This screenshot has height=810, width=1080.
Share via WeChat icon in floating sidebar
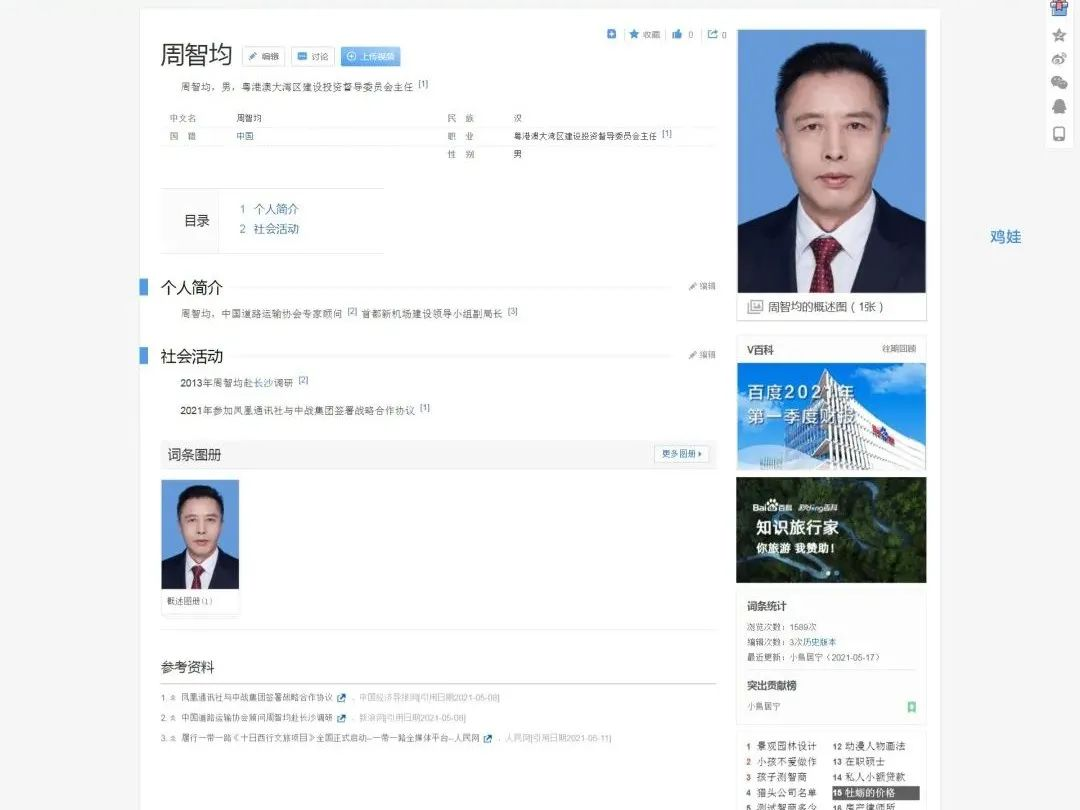coord(1059,83)
